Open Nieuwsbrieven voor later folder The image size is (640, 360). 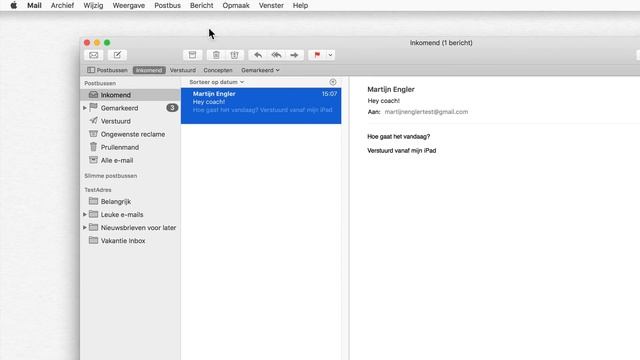[130, 227]
